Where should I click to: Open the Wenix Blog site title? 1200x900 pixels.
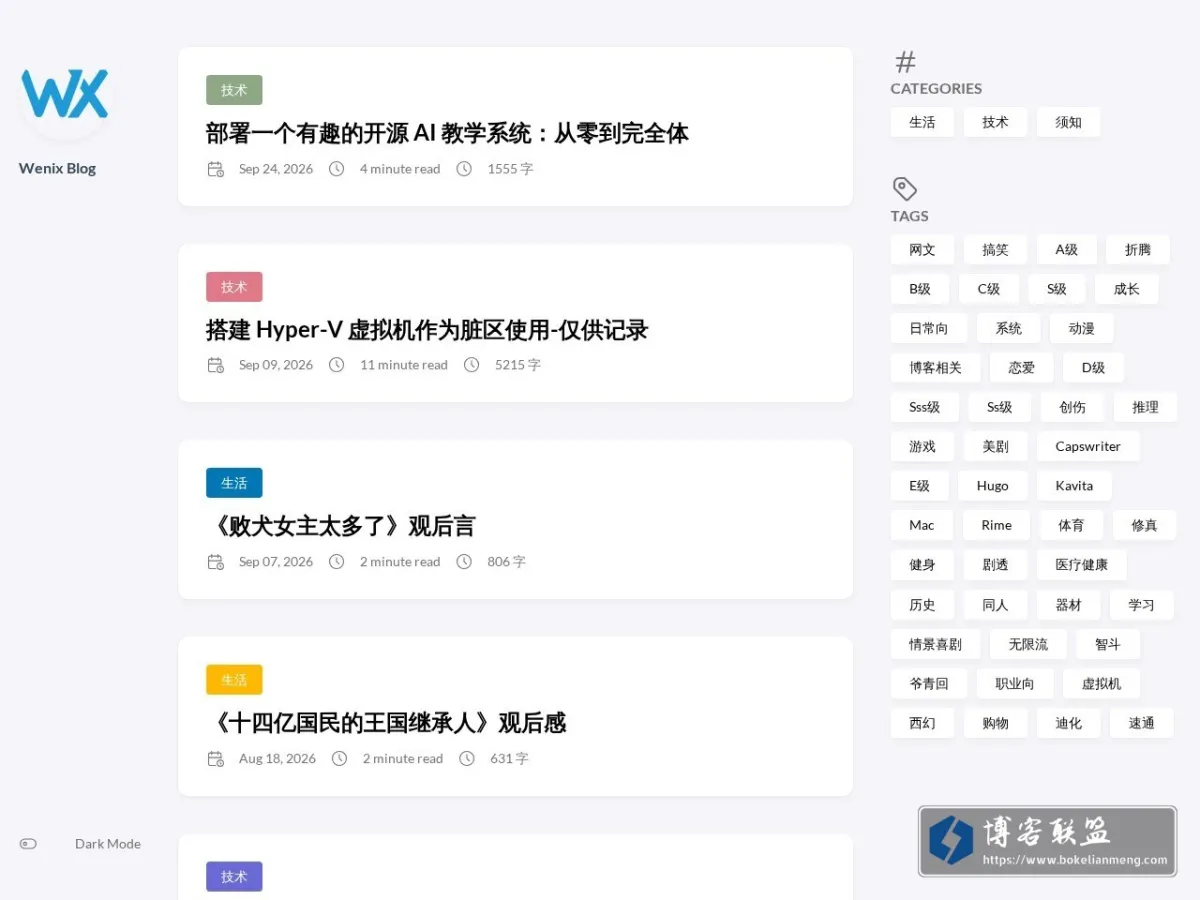coord(57,168)
